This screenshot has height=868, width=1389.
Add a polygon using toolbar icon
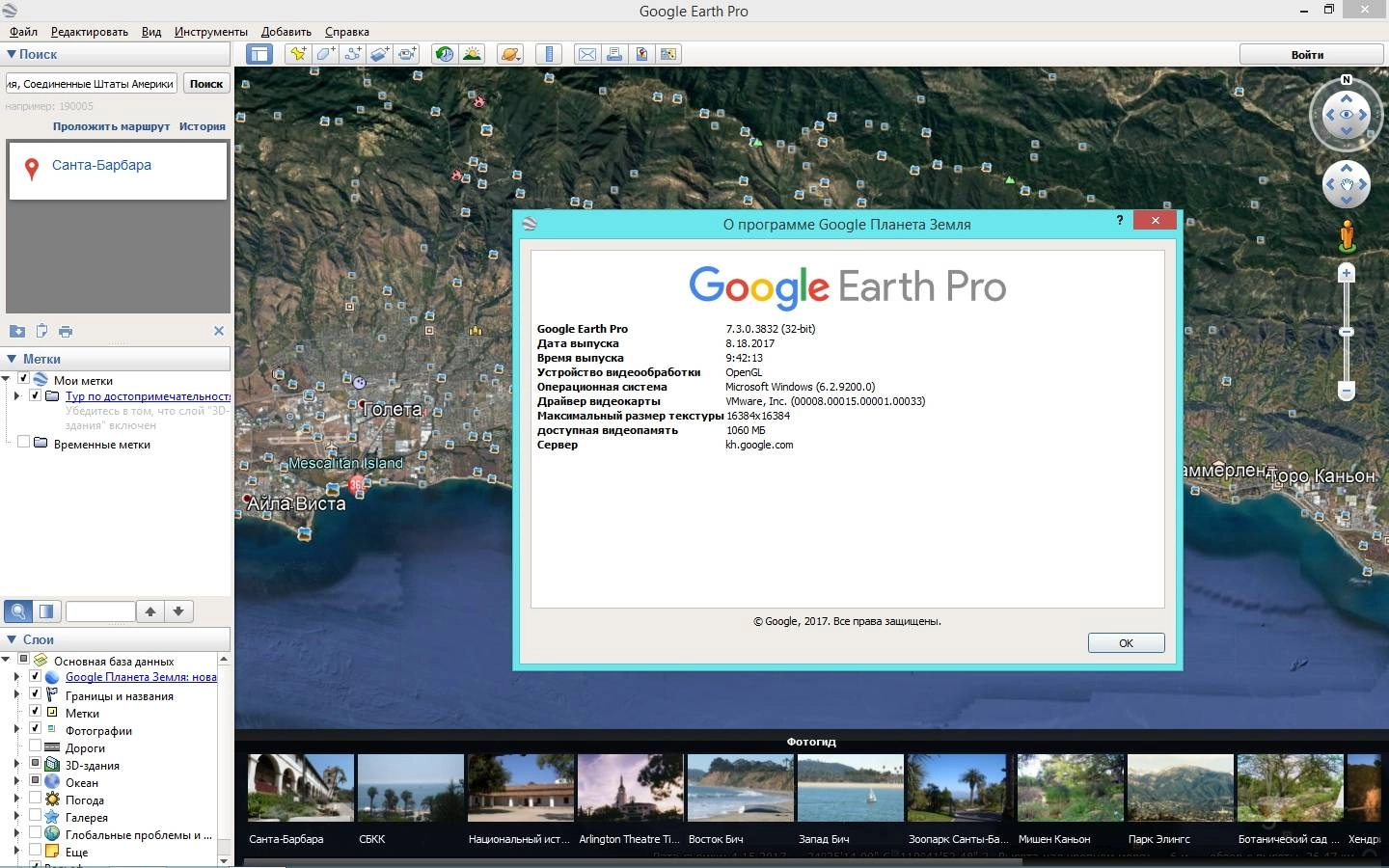point(325,54)
